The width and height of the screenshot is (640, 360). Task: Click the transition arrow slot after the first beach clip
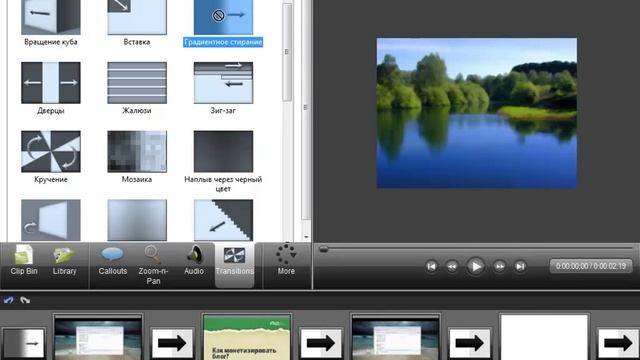(172, 344)
